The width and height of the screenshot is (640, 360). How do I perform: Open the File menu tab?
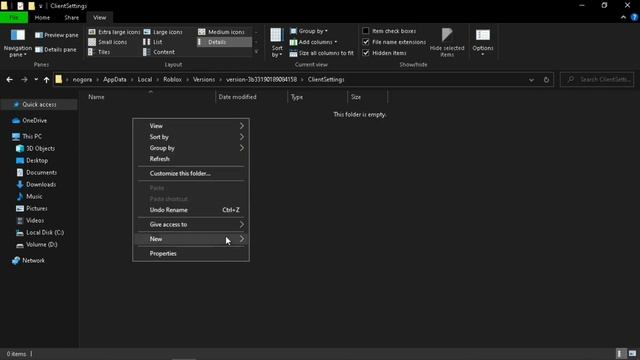click(x=14, y=18)
